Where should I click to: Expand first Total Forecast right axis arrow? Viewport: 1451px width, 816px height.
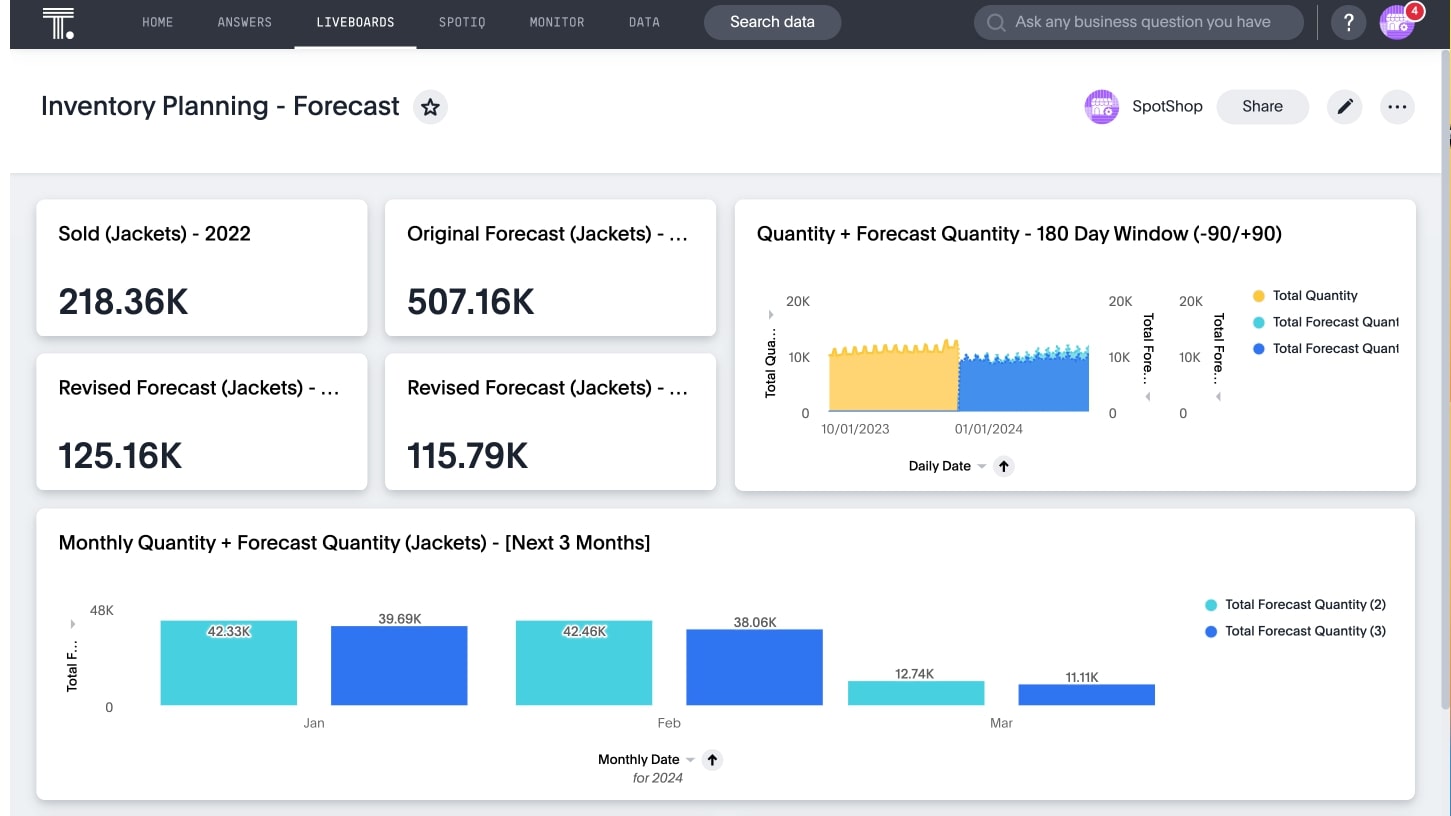[x=1148, y=397]
